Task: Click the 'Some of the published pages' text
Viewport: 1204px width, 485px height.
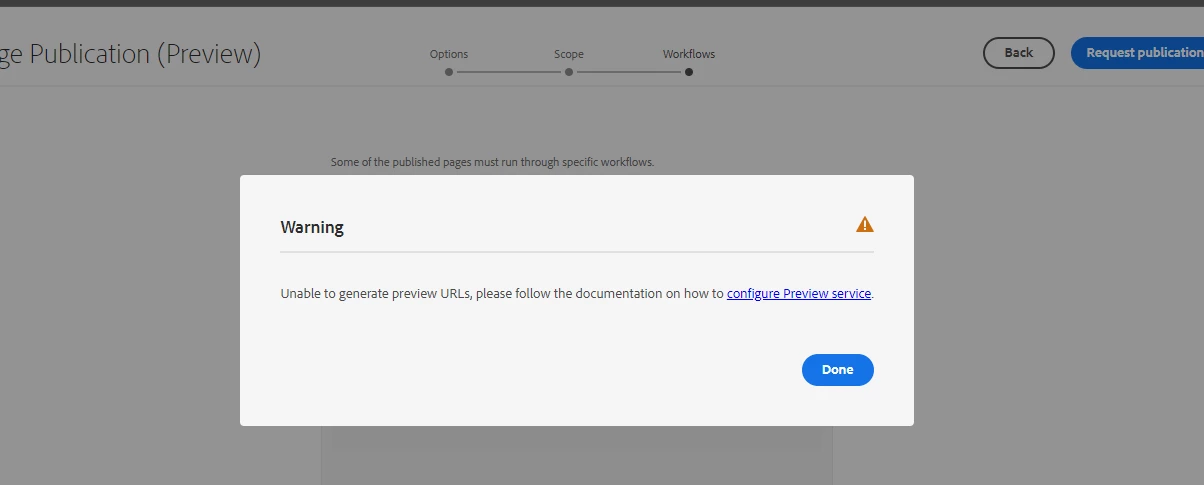Action: coord(492,161)
